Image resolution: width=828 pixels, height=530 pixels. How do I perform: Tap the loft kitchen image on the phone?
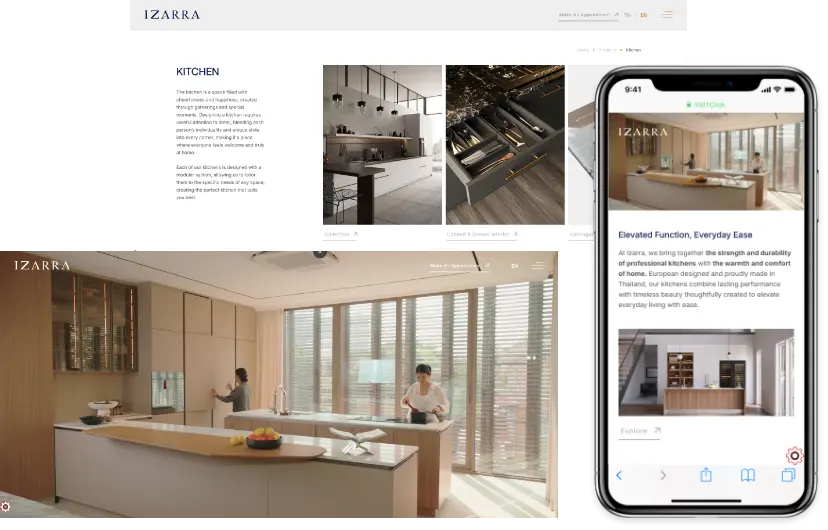coord(706,373)
